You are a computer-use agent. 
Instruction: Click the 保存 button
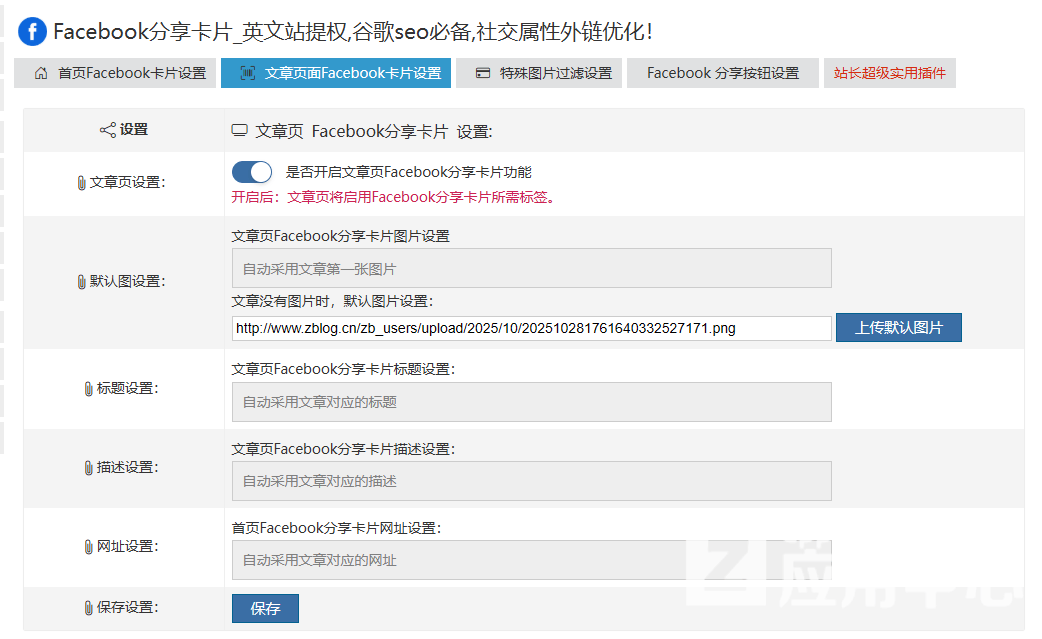tap(265, 608)
